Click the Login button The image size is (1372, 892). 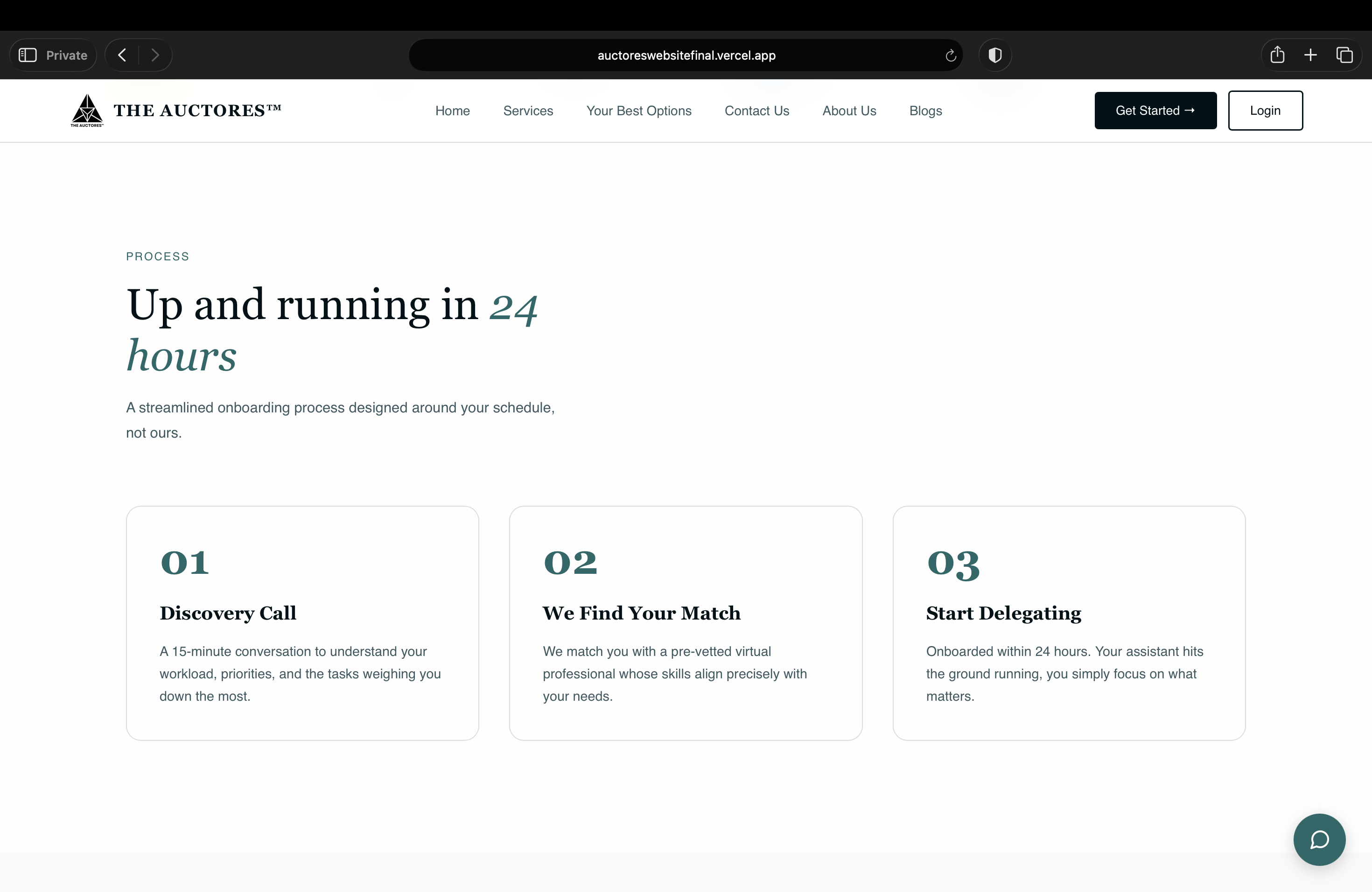[1265, 110]
